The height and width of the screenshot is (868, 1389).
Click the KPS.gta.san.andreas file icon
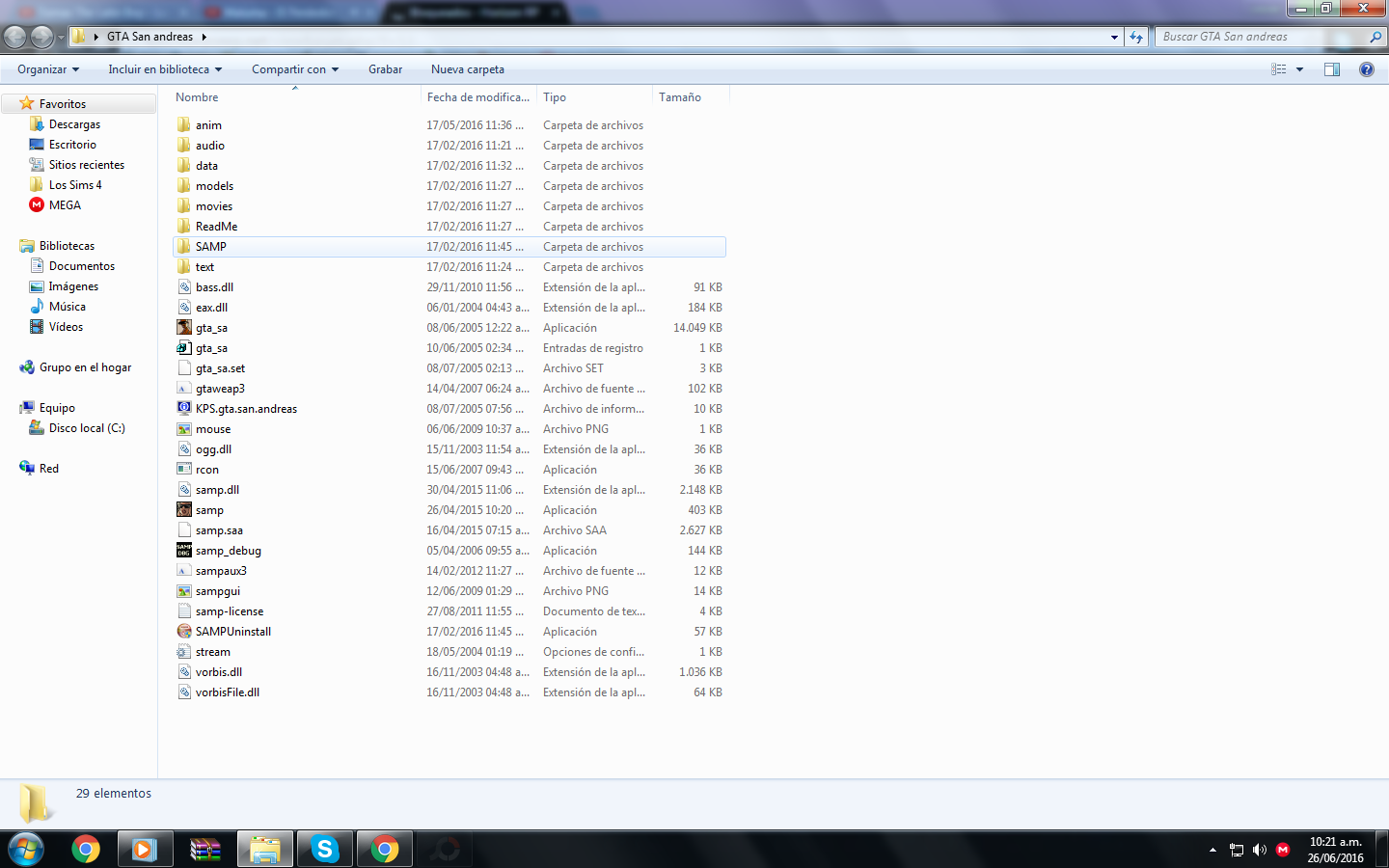184,409
